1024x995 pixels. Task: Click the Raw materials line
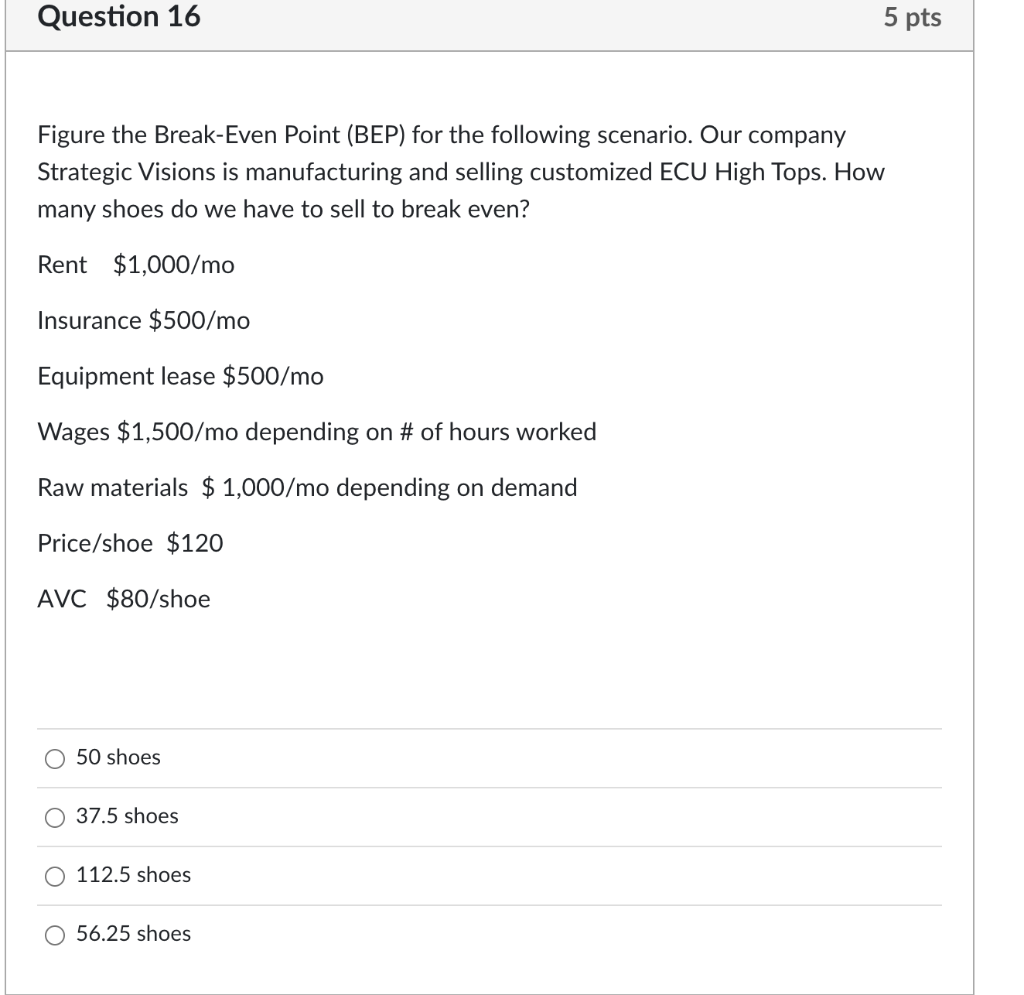click(x=307, y=488)
